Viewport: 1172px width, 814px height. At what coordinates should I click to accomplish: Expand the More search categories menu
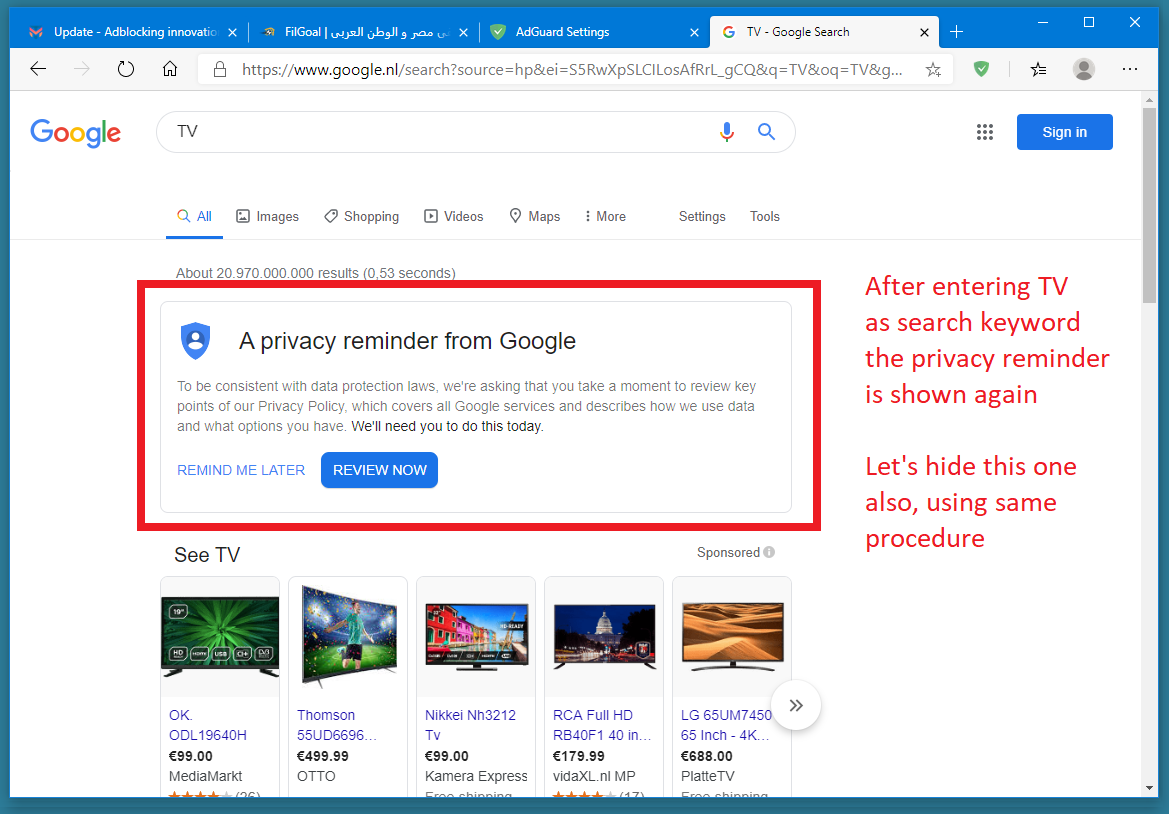click(x=605, y=217)
